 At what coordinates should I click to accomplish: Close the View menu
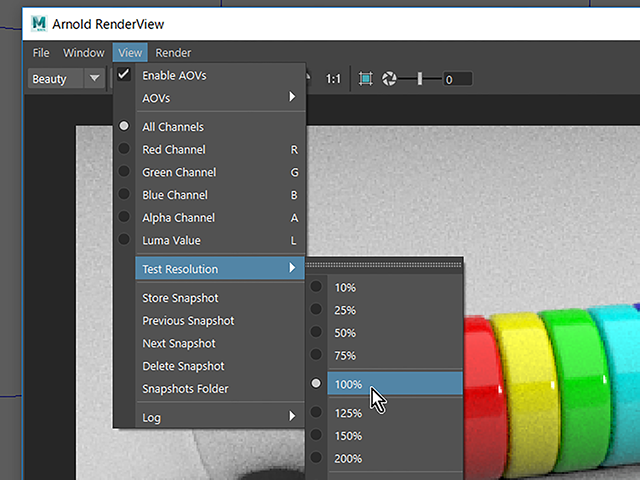click(x=130, y=53)
